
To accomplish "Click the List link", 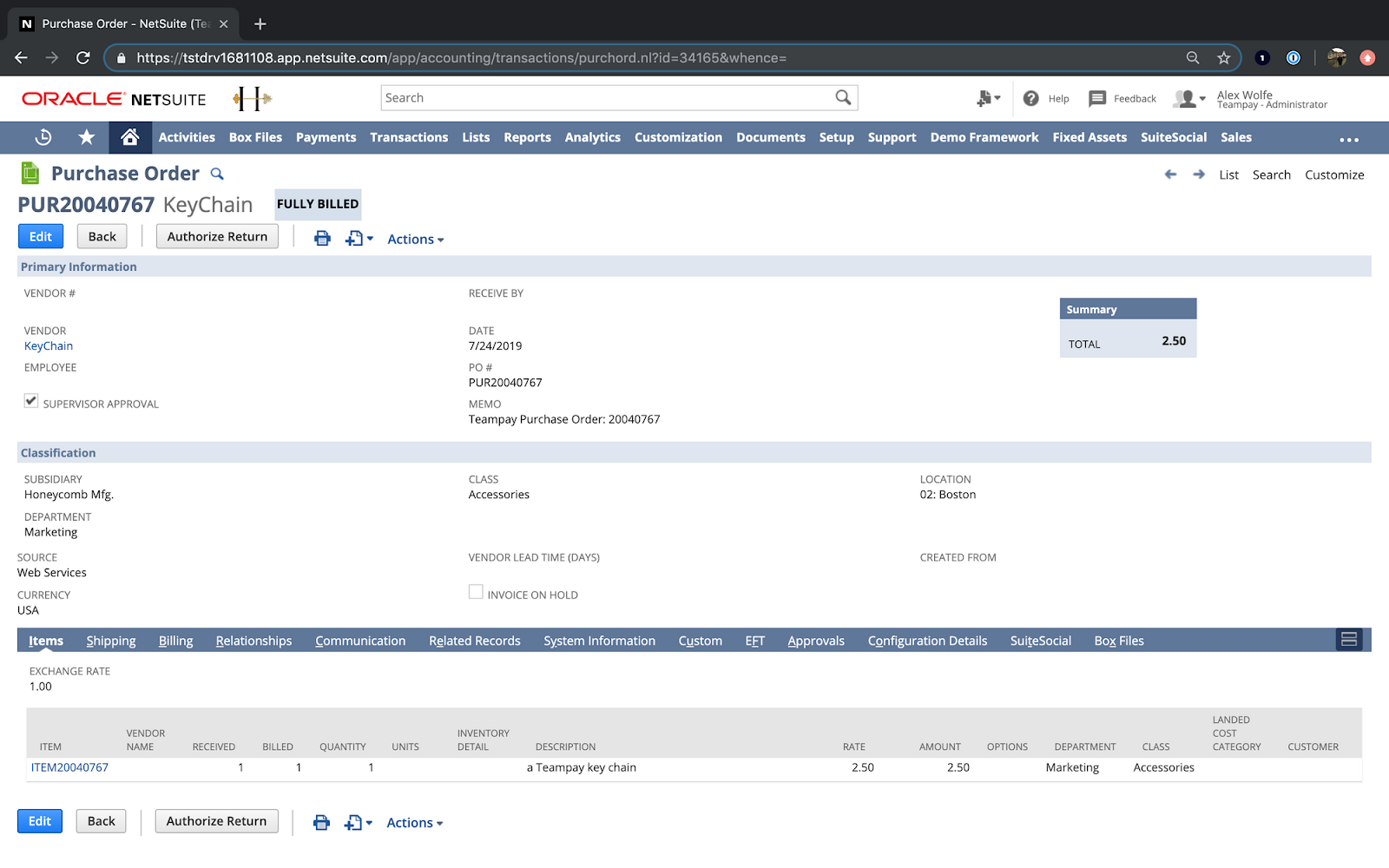I will click(1228, 174).
